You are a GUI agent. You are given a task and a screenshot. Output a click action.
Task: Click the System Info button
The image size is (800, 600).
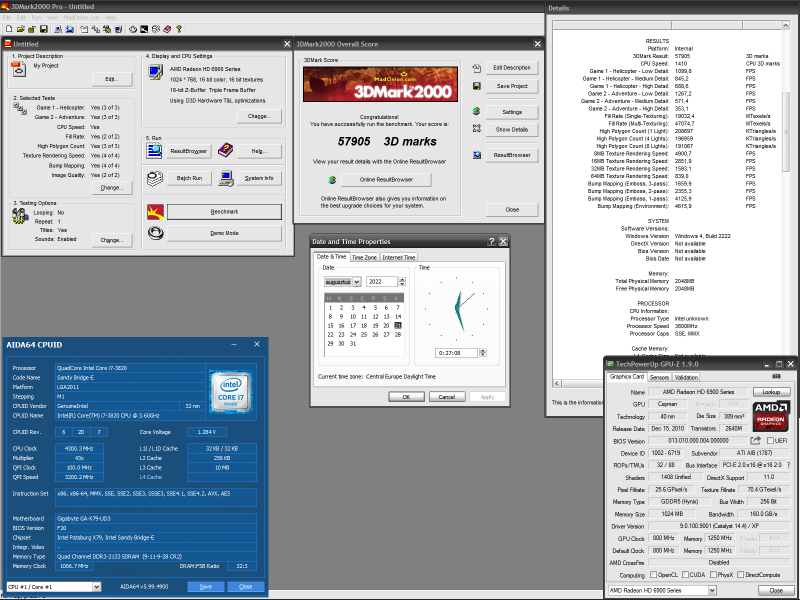(x=259, y=178)
